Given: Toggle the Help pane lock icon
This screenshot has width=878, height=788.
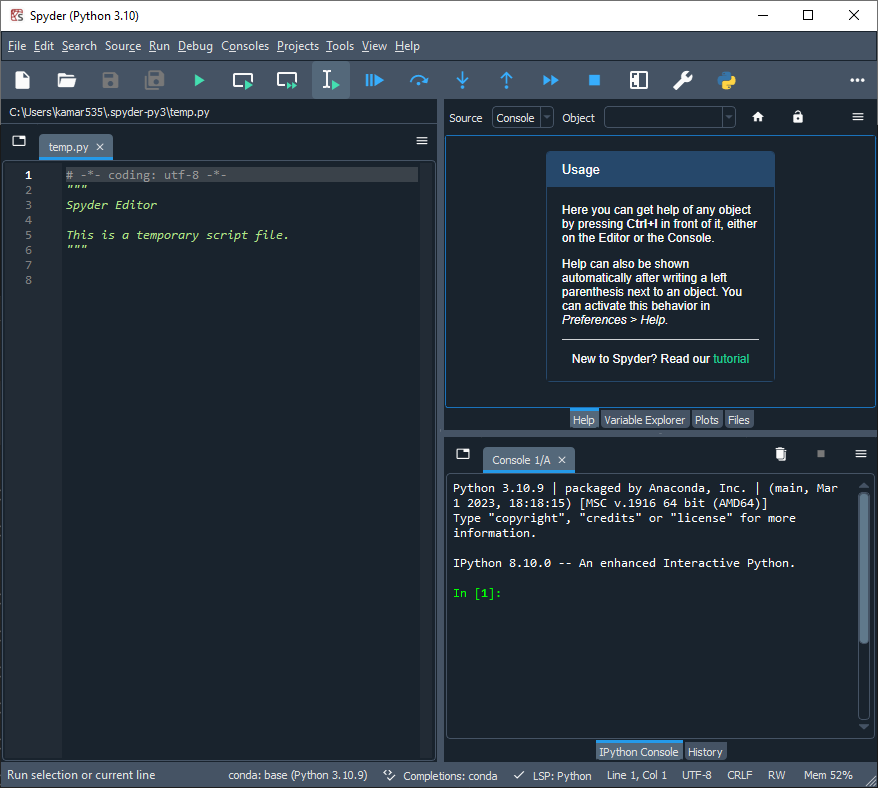Looking at the screenshot, I should pyautogui.click(x=798, y=116).
